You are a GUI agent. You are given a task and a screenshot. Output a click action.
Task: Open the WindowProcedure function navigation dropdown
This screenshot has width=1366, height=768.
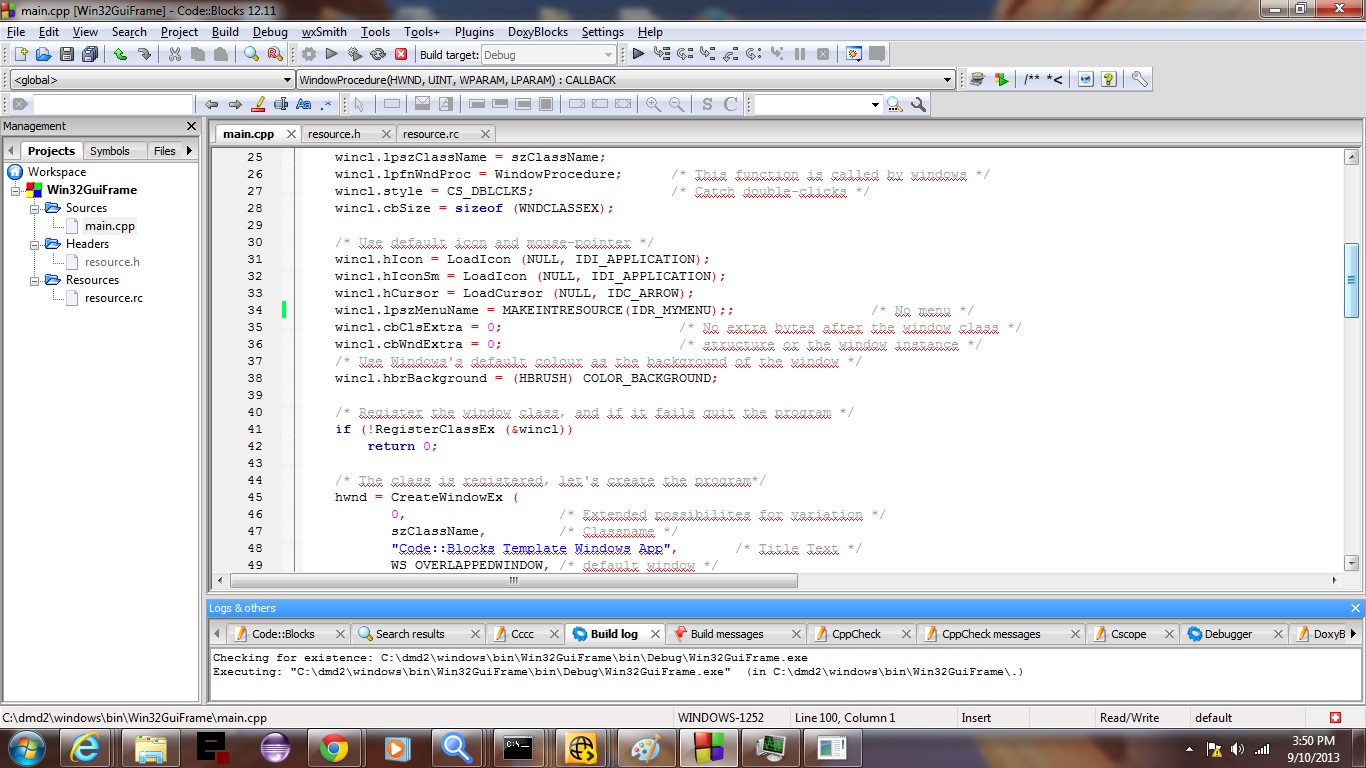[x=945, y=80]
